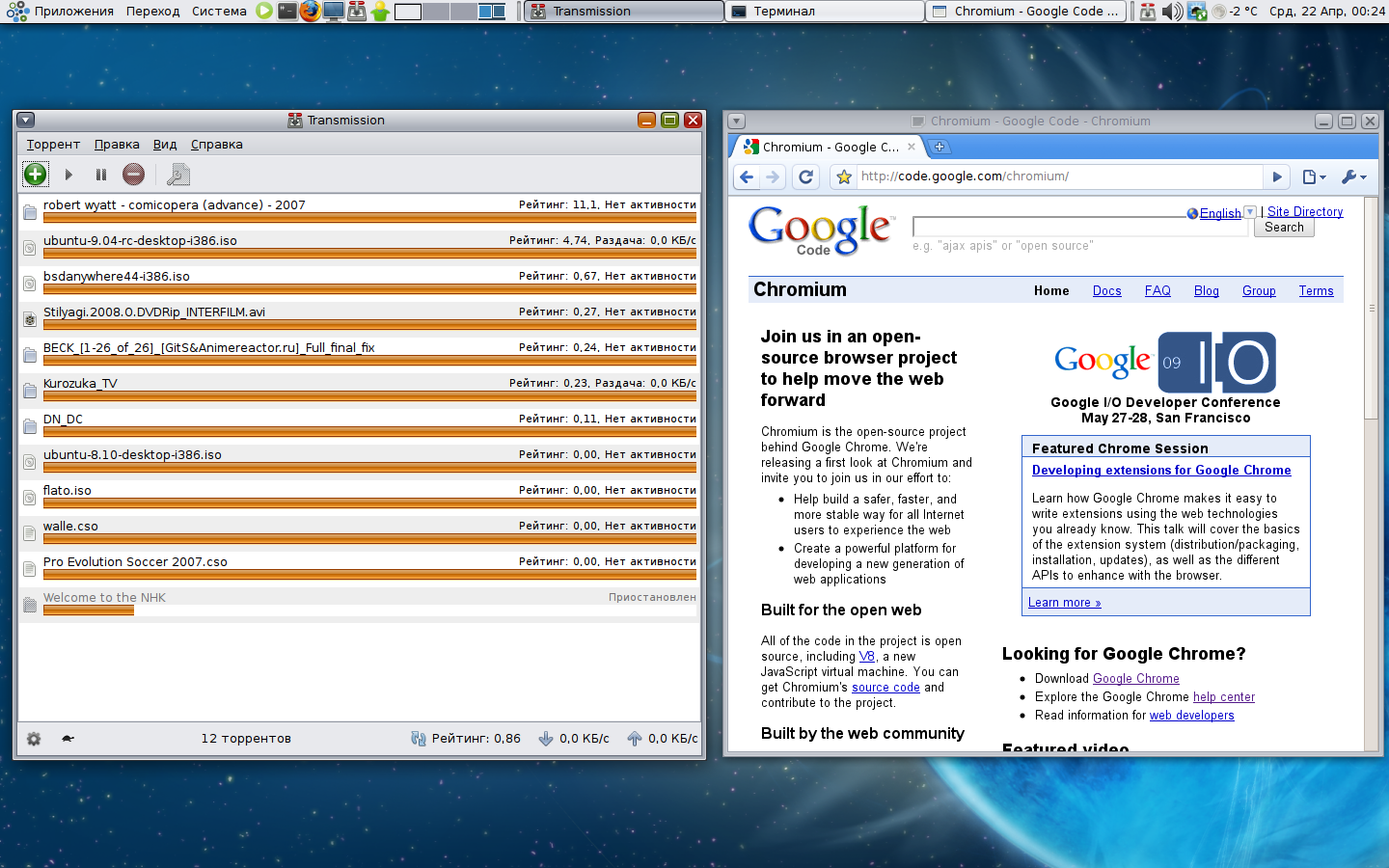Launch Firefox from the top panel
This screenshot has width=1389, height=868.
tap(310, 12)
